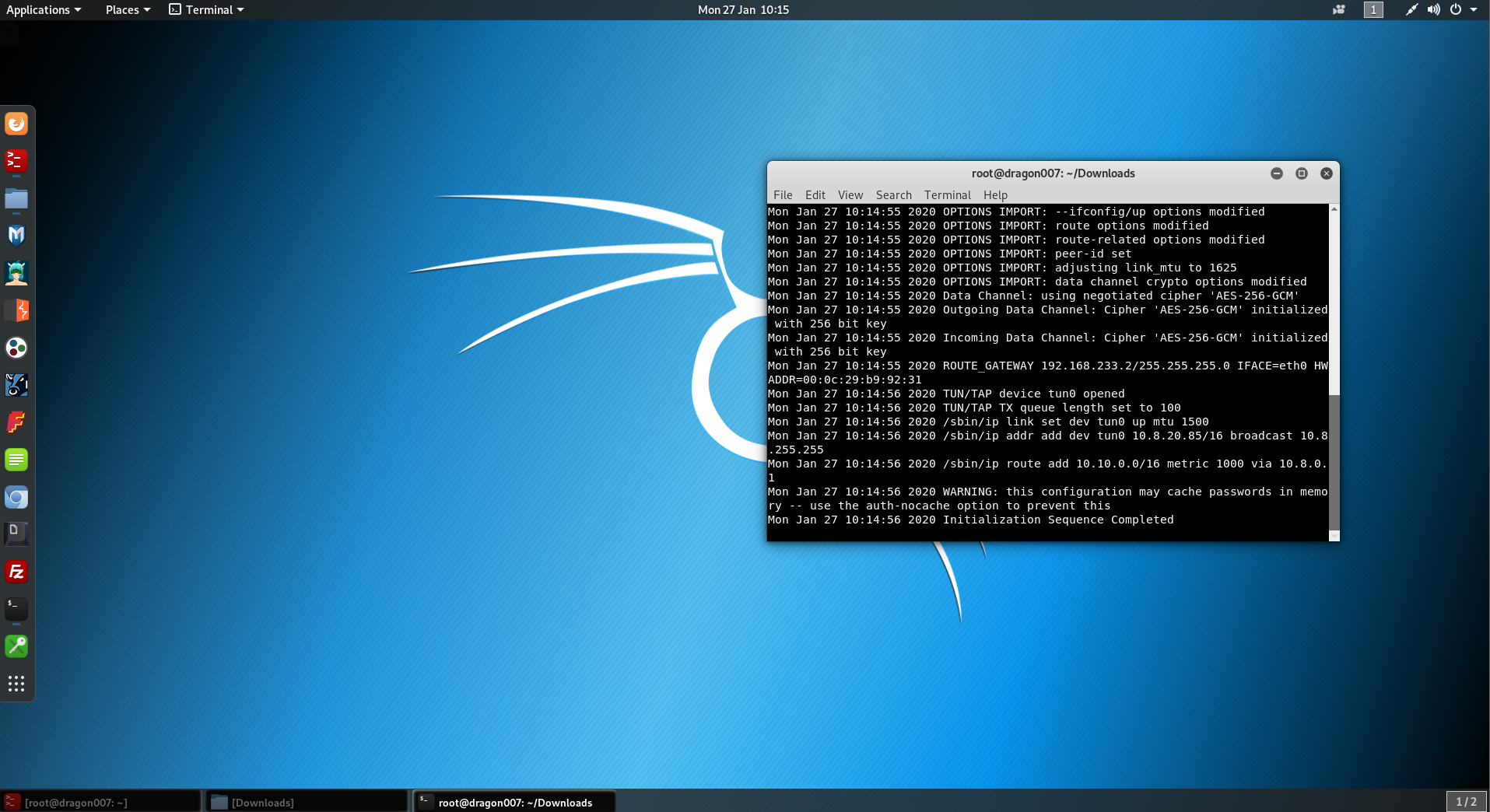Expand the system menu arrow beside power icon
The image size is (1490, 812).
1474,9
